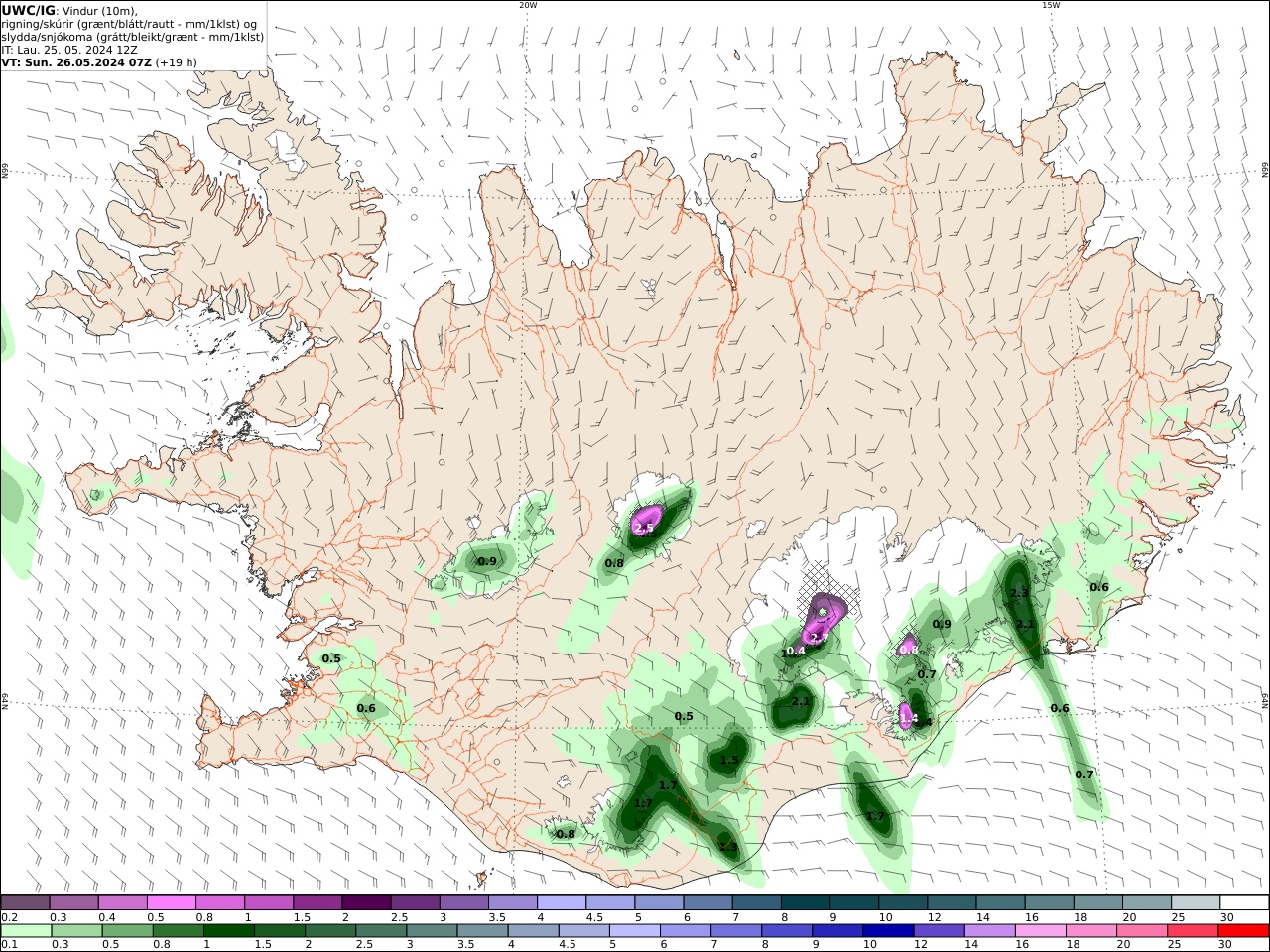The image size is (1270, 952).
Task: Click the 1.5 precipitation value on the map
Action: point(729,761)
